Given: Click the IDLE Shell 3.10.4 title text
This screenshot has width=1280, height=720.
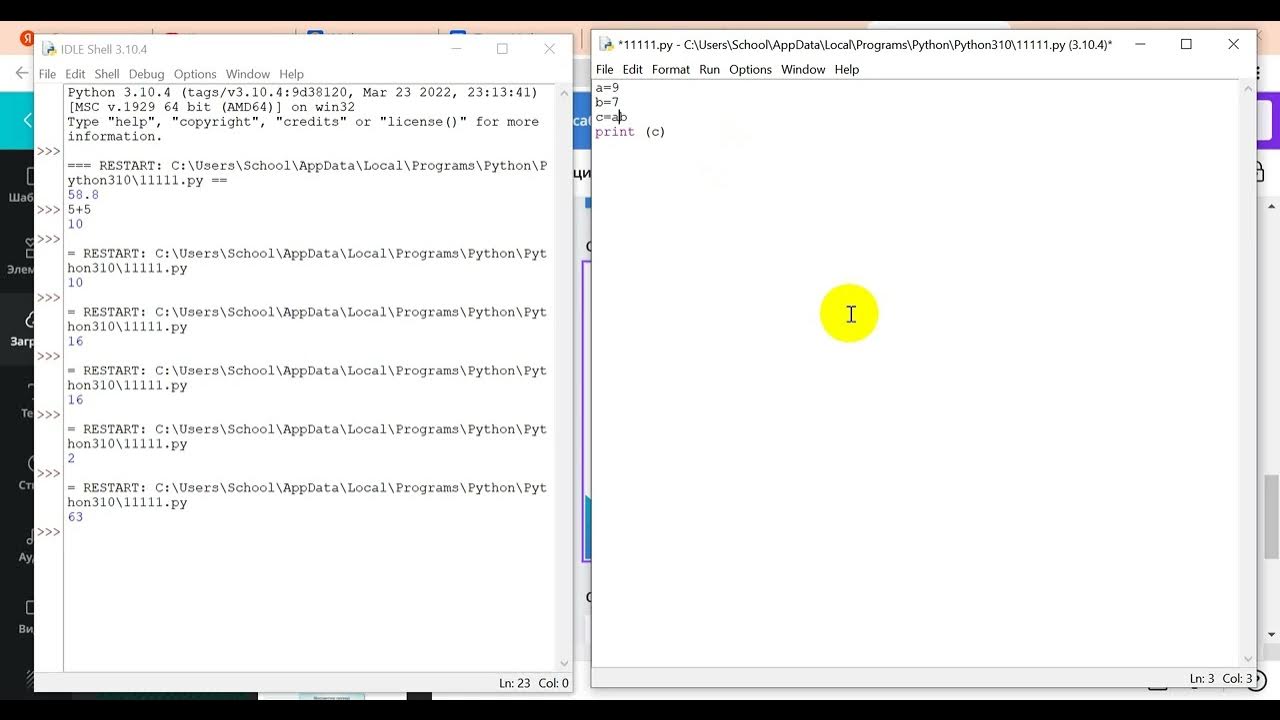Looking at the screenshot, I should pos(104,49).
